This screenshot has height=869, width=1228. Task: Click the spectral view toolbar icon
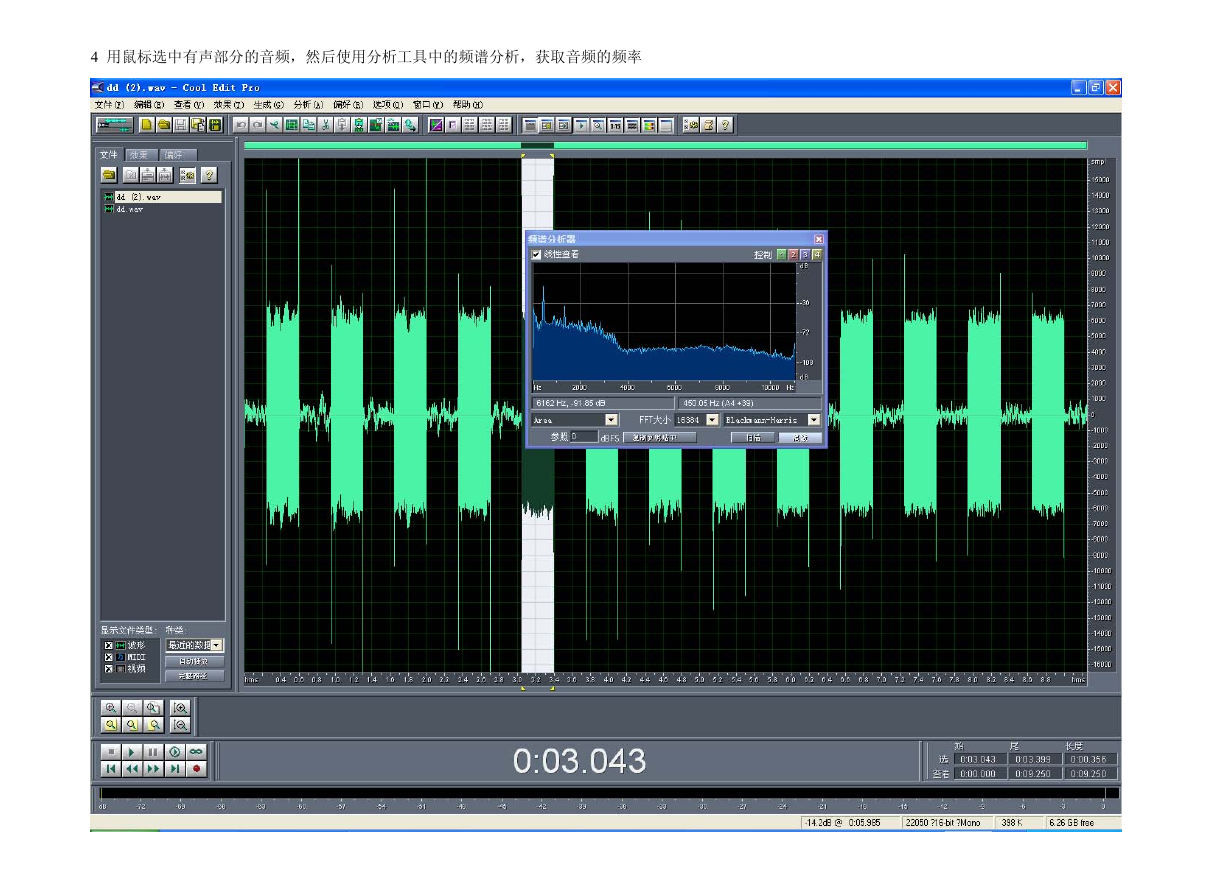(x=434, y=125)
